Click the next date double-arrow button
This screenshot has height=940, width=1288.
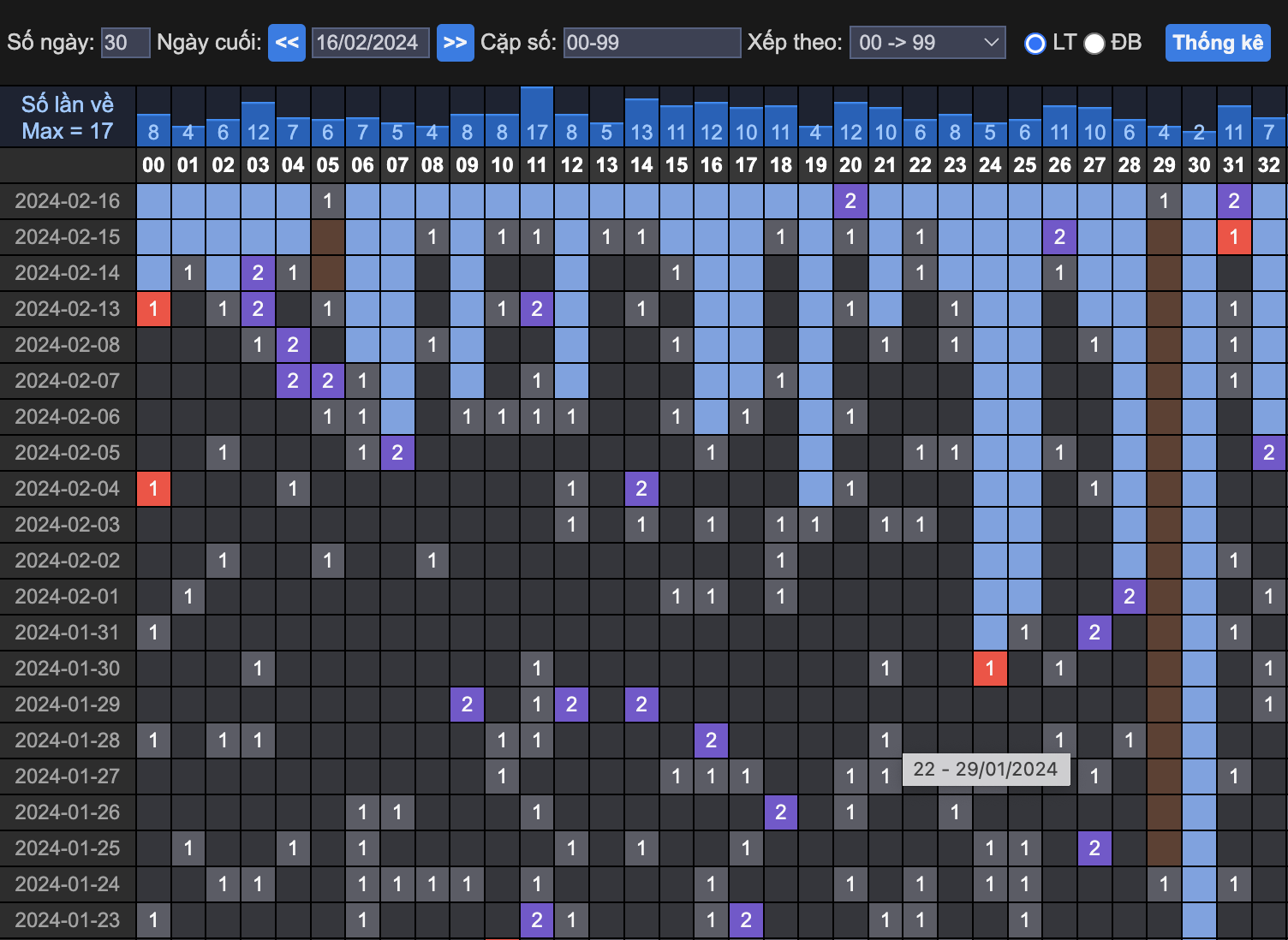click(455, 43)
